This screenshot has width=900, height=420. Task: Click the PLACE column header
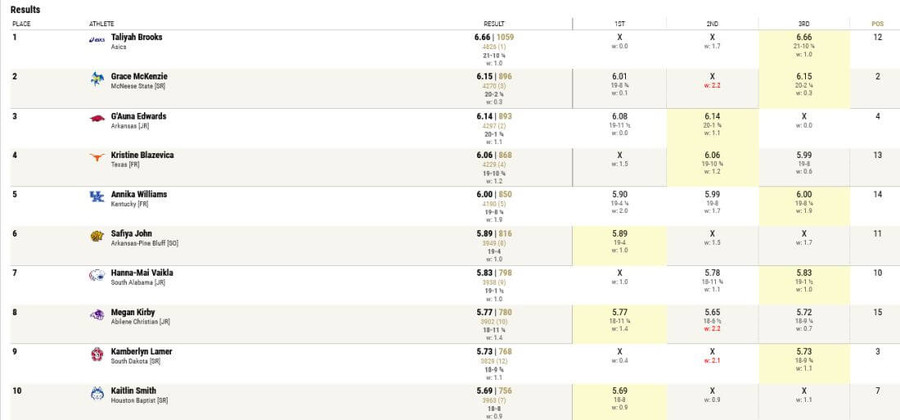[21, 24]
